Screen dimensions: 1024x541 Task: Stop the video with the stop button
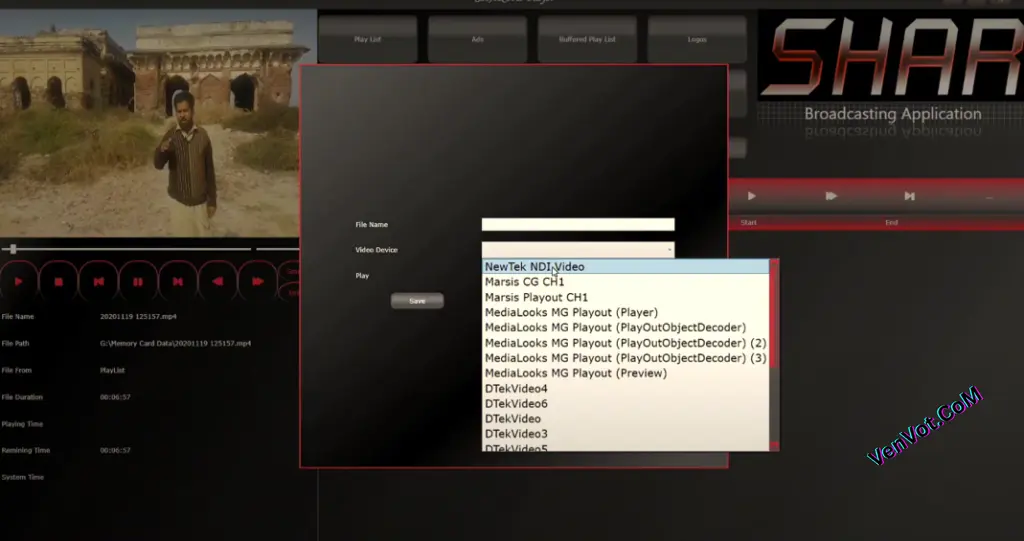[58, 282]
